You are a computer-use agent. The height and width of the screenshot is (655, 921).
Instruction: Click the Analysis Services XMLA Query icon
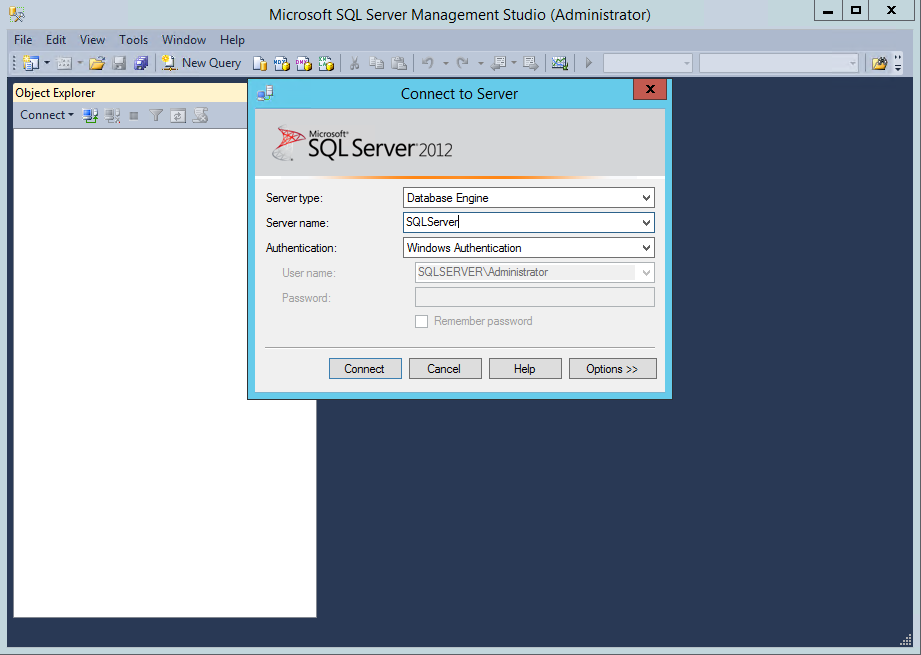(326, 63)
